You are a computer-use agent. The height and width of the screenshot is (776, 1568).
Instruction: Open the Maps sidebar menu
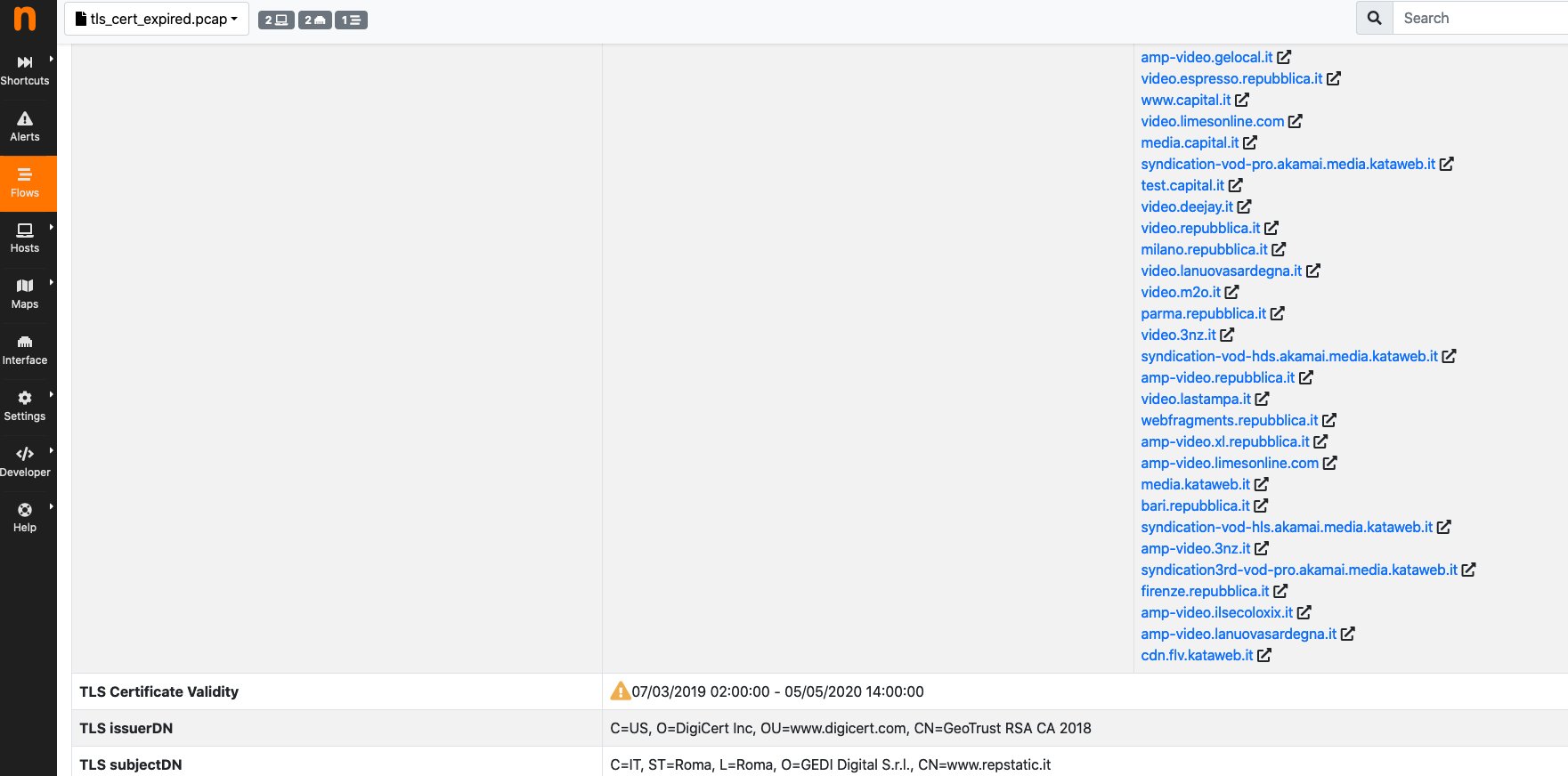tap(25, 295)
